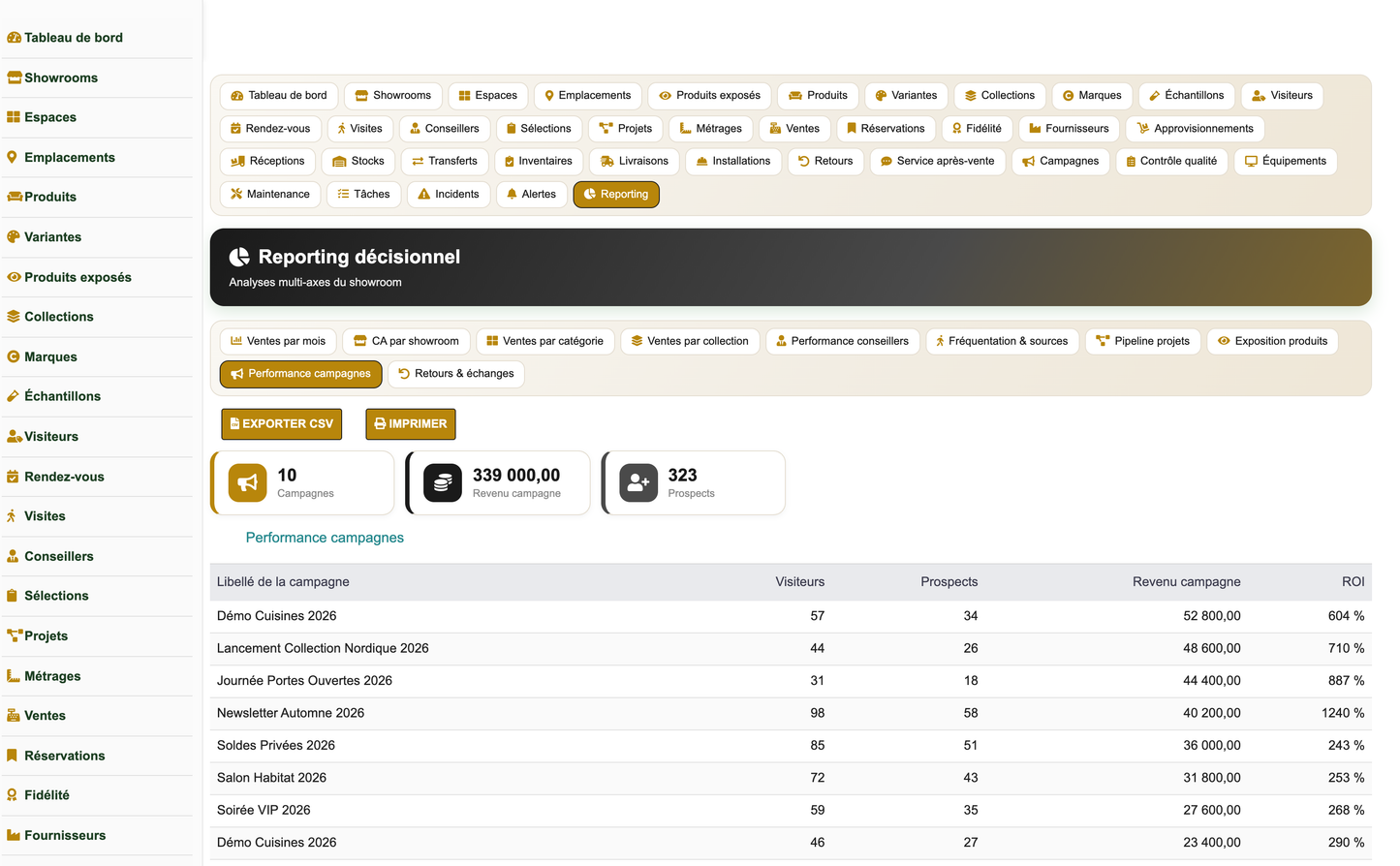Image resolution: width=1400 pixels, height=866 pixels.
Task: Print the report using IMPRIMER button
Action: point(411,424)
